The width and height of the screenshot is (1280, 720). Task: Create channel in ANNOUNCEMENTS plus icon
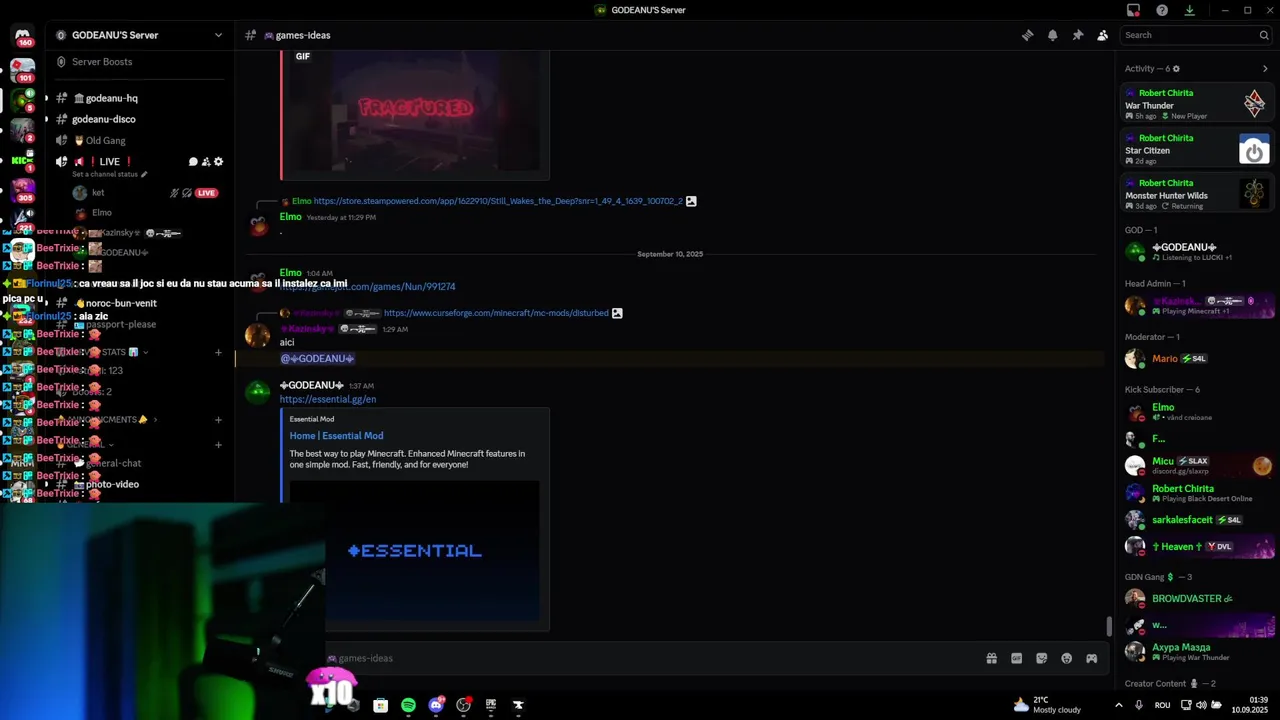[x=218, y=420]
